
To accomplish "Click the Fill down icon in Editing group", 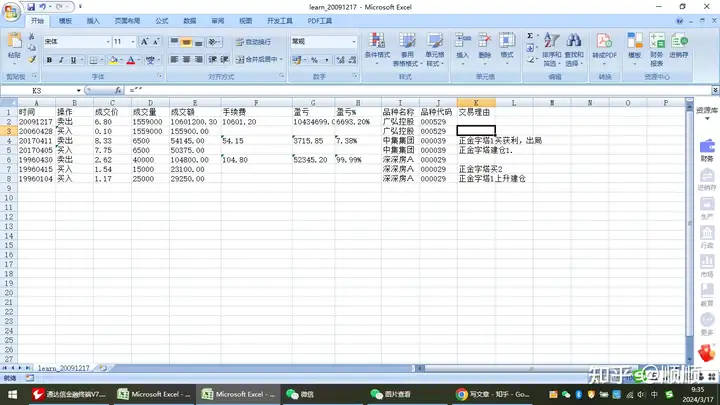I will [x=530, y=48].
